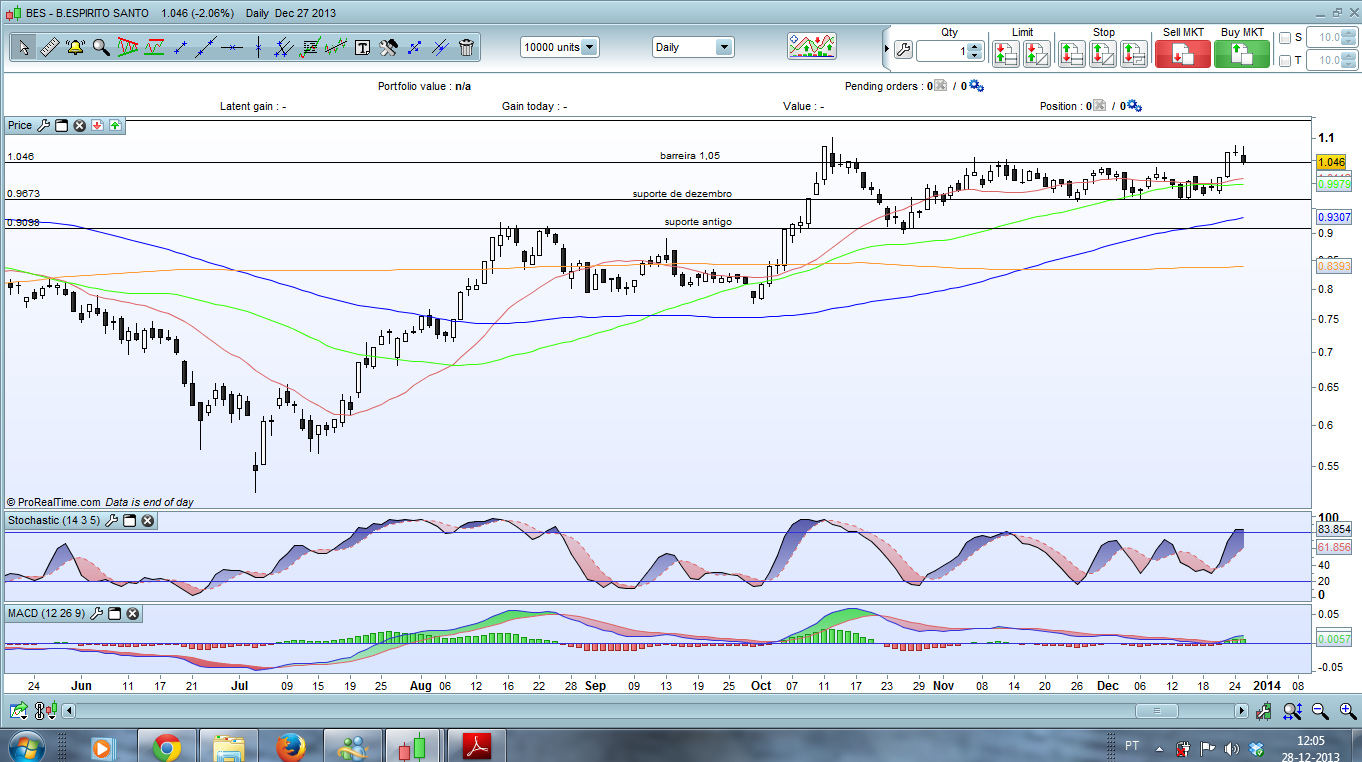Collapse the trading order panel arrow
This screenshot has width=1362, height=762.
[x=885, y=47]
